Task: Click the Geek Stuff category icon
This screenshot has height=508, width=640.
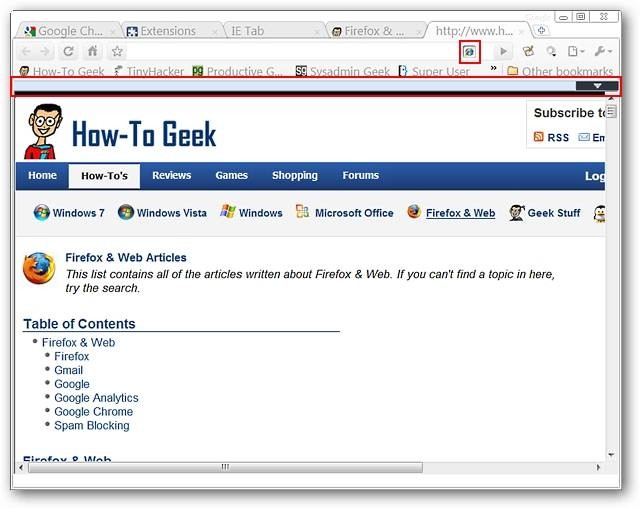Action: point(516,213)
